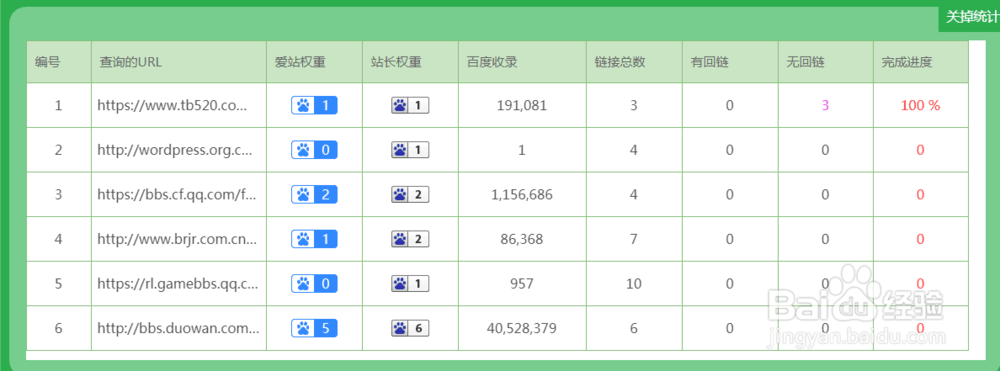Click the 站长权重 badge for rl.gamebbs.qq row

(410, 284)
